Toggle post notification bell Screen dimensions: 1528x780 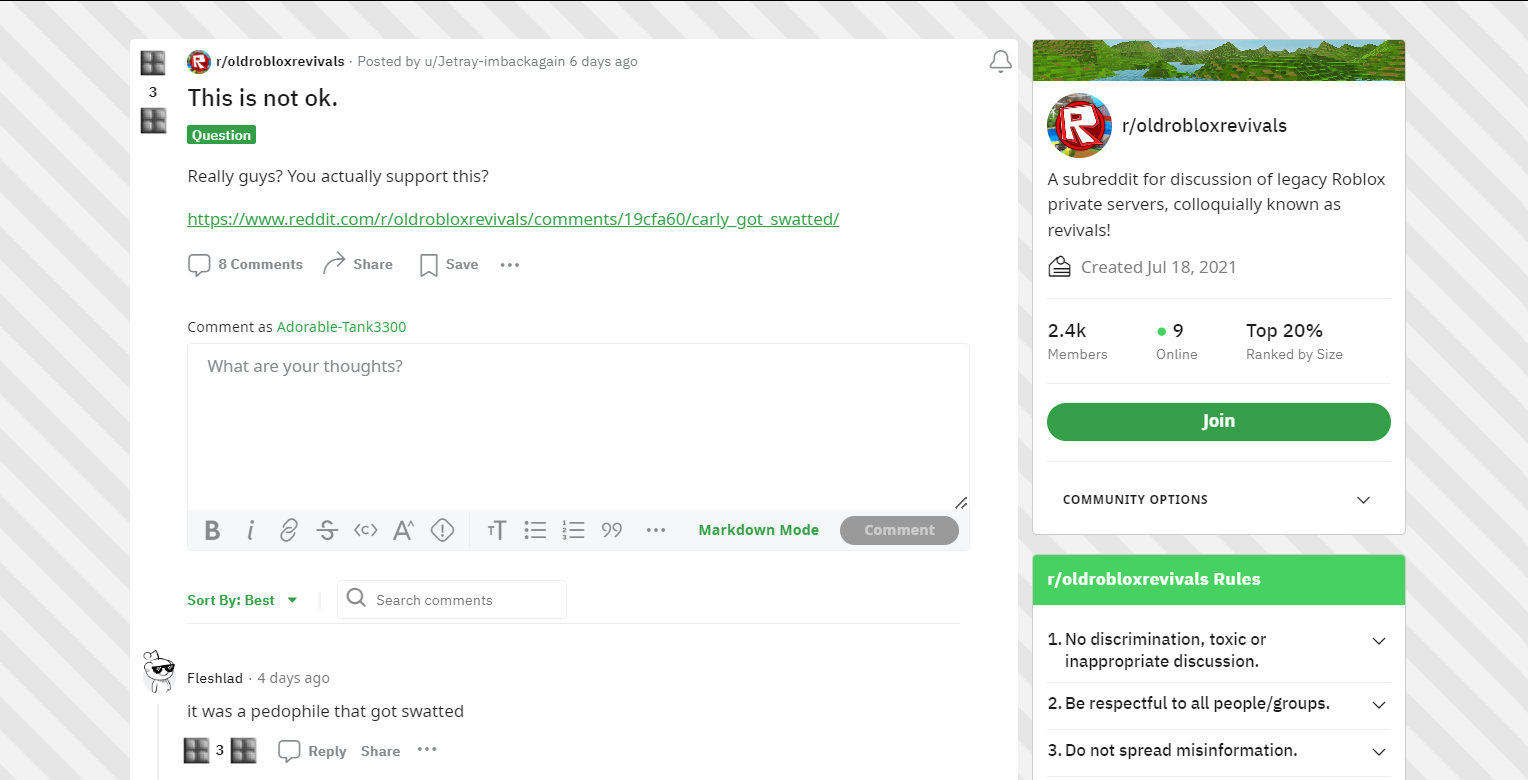pos(1000,62)
